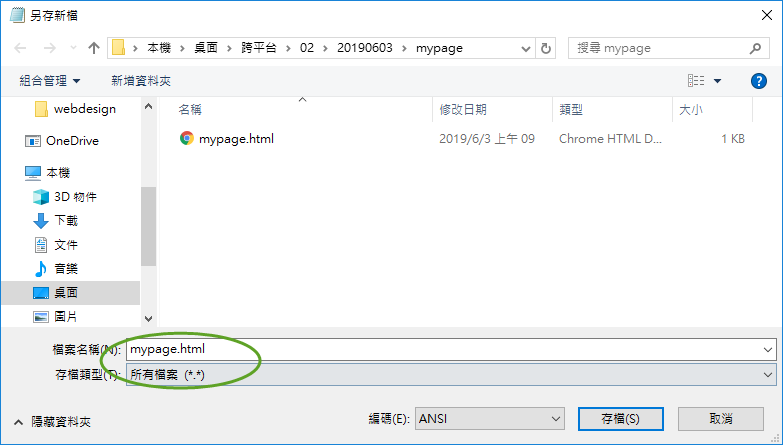This screenshot has width=783, height=445.
Task: Open the 組合管理 menu
Action: point(49,81)
